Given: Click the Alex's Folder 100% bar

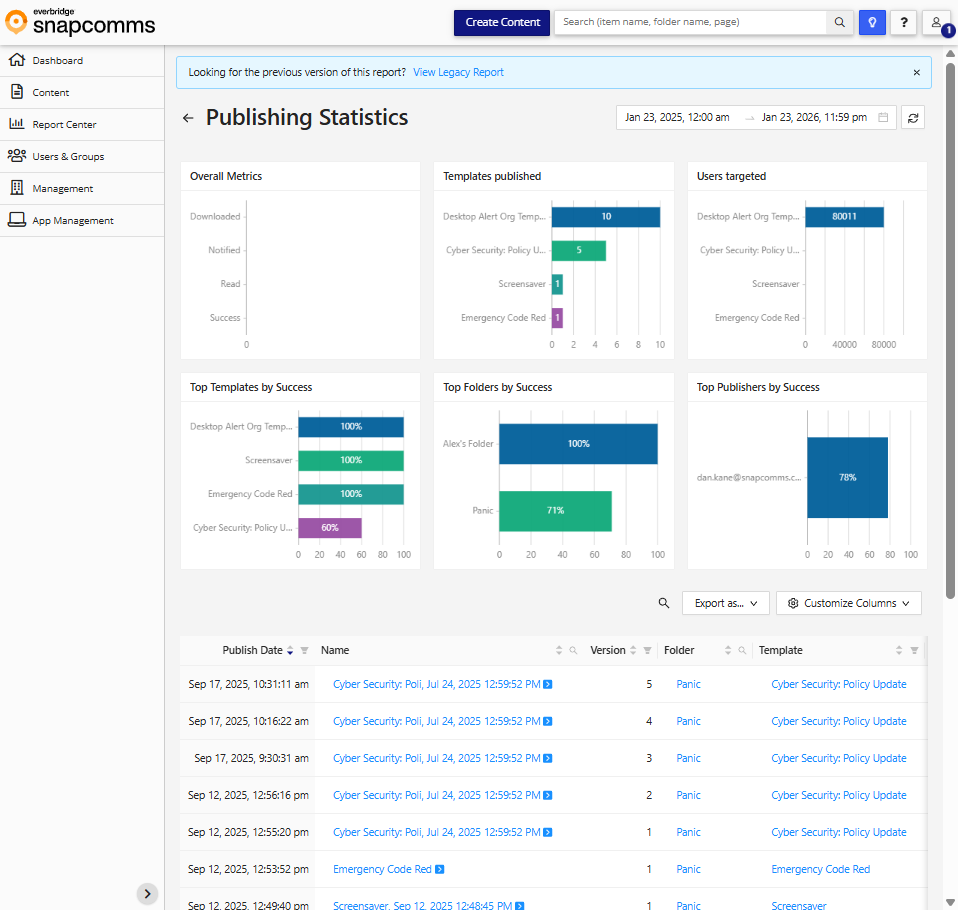Looking at the screenshot, I should (578, 444).
